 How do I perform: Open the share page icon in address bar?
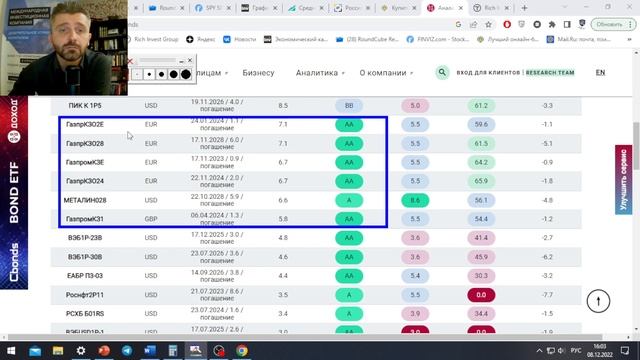473,24
